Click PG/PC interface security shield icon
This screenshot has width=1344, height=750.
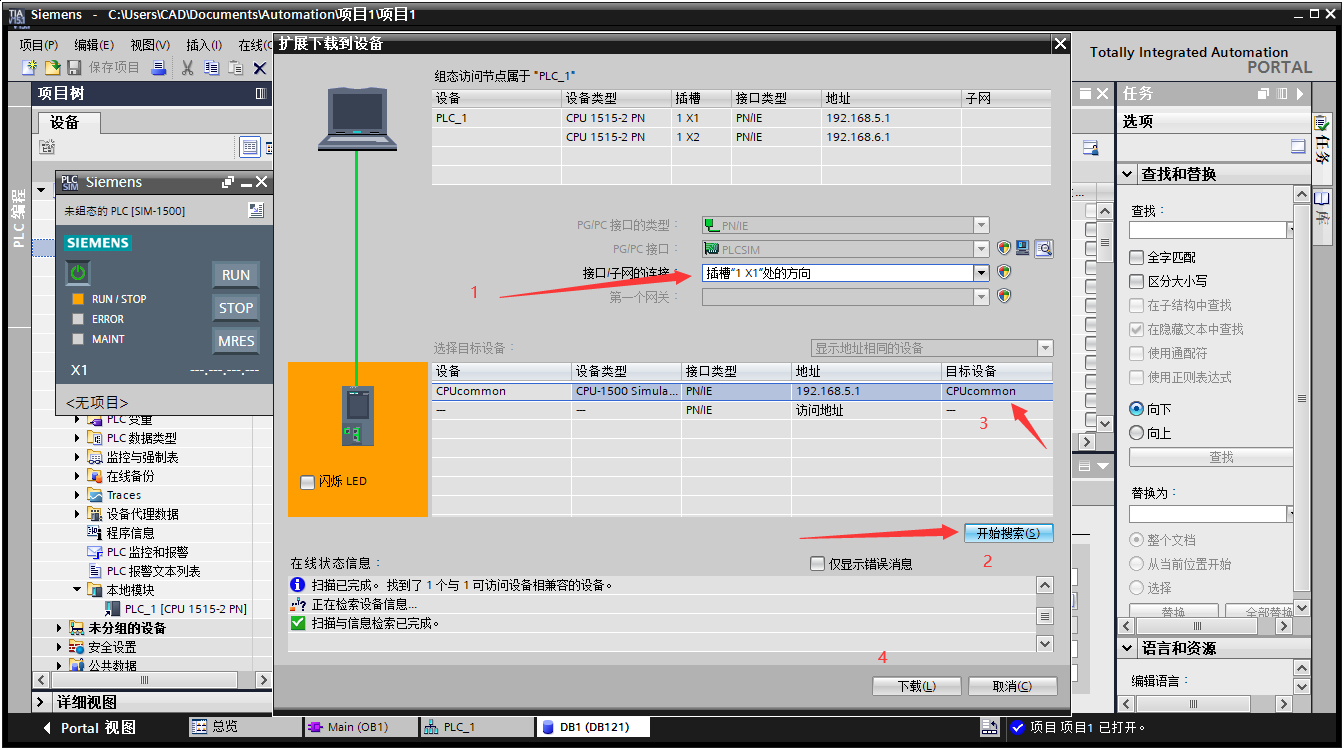click(1004, 248)
